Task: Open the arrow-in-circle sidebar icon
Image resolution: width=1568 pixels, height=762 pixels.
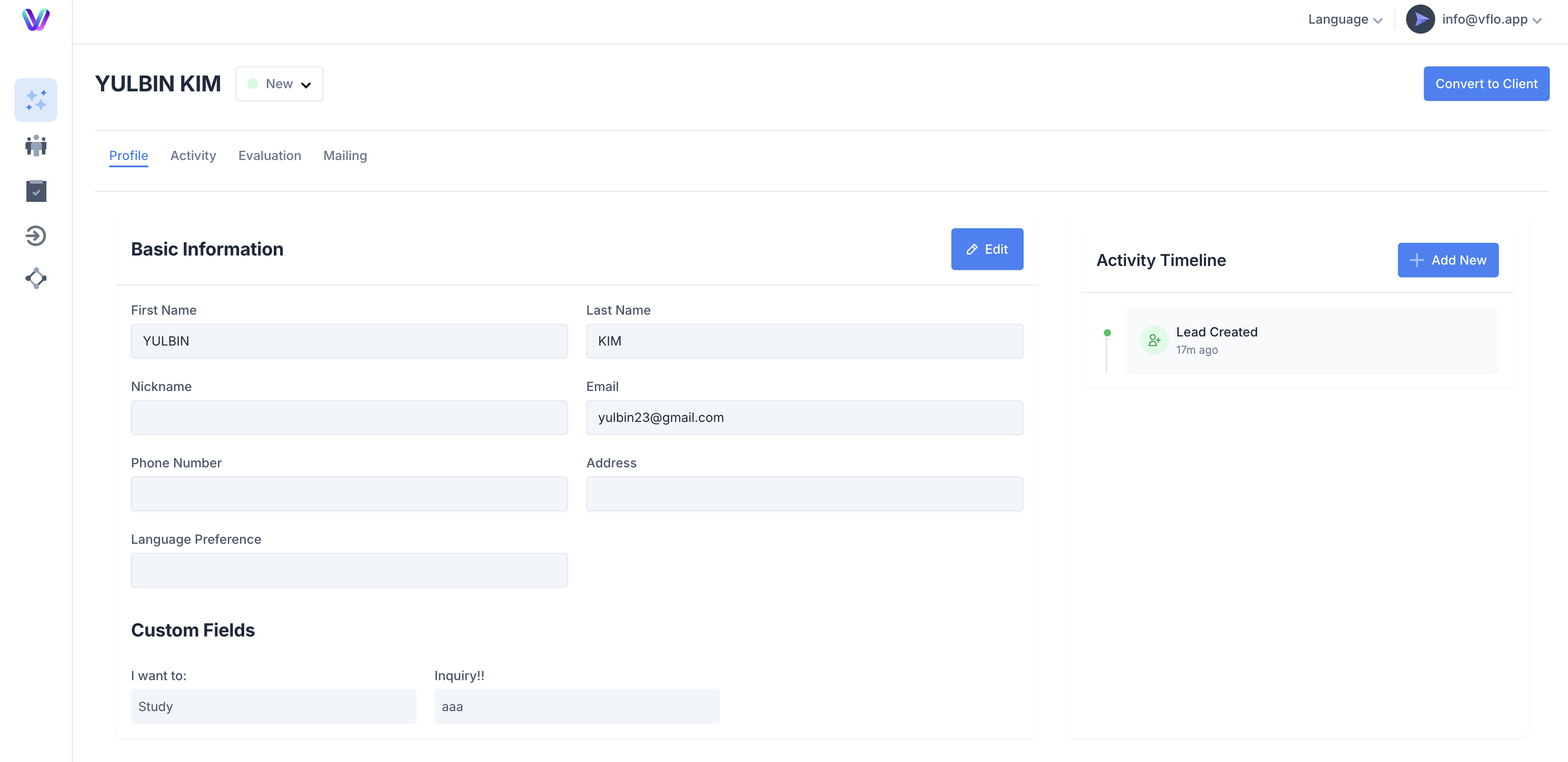Action: coord(36,236)
